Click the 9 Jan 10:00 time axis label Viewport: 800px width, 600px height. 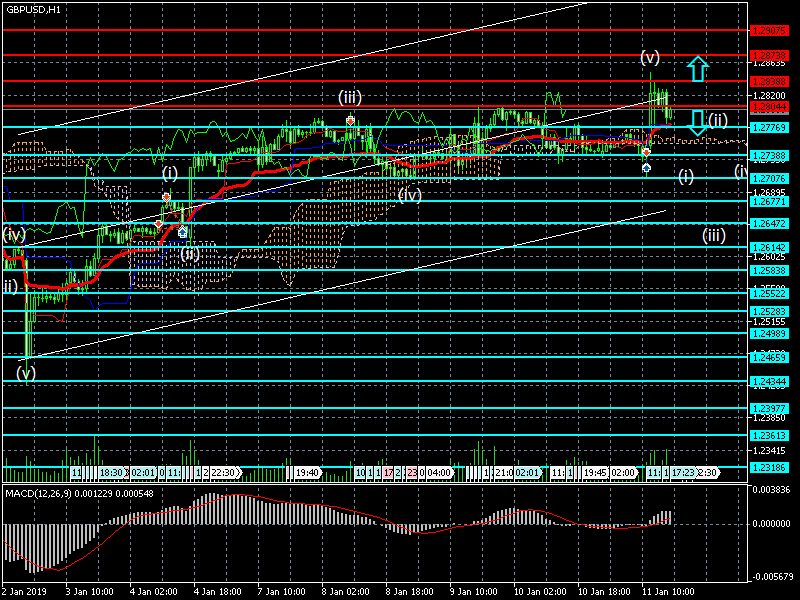tap(473, 592)
